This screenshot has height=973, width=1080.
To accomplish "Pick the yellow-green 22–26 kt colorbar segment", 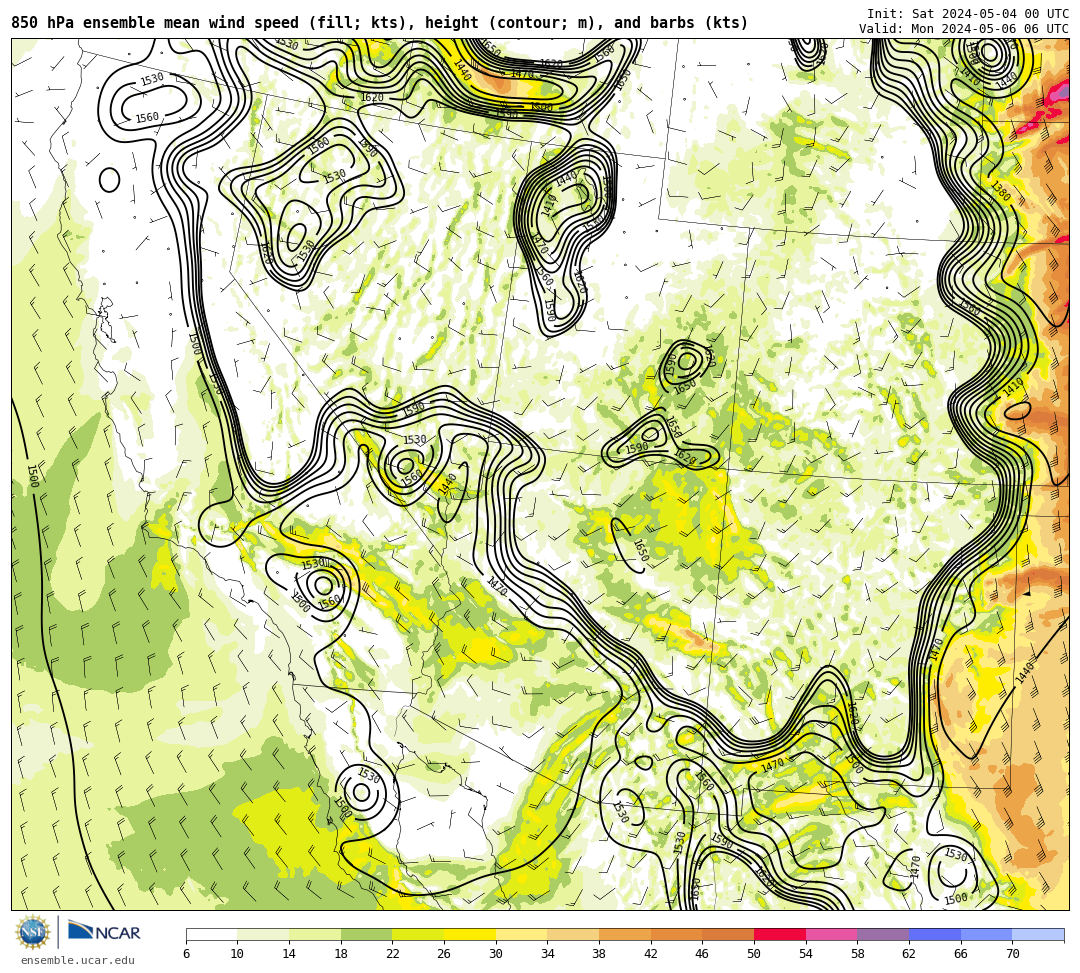I will 418,934.
